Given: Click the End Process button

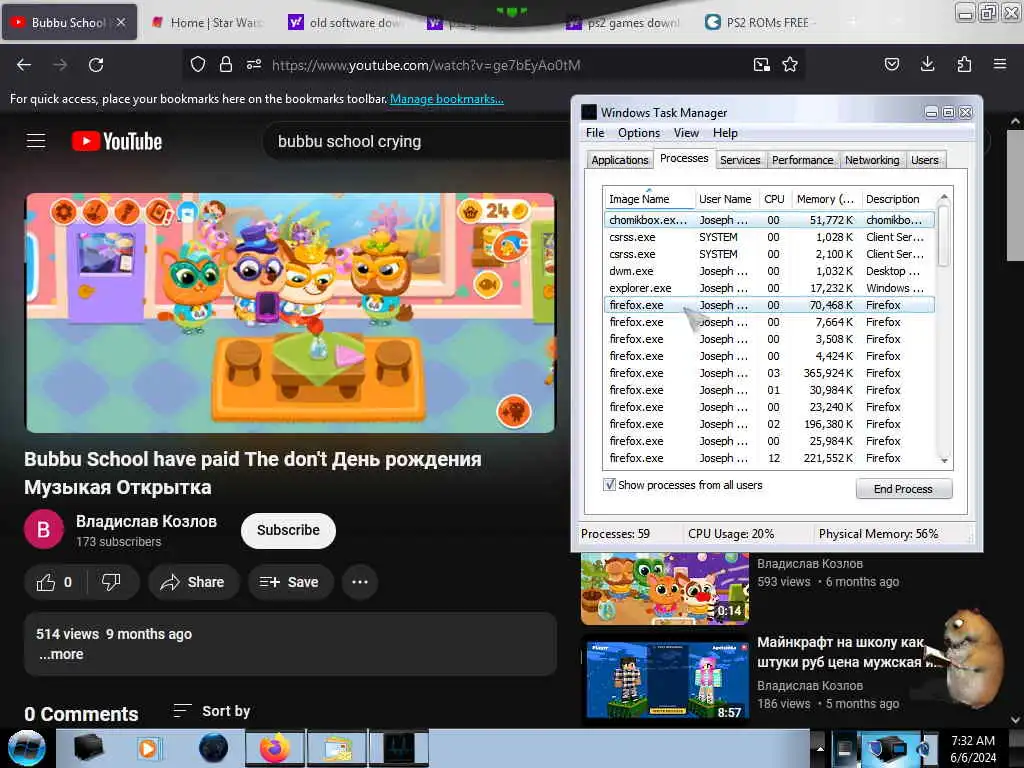Looking at the screenshot, I should click(x=904, y=488).
